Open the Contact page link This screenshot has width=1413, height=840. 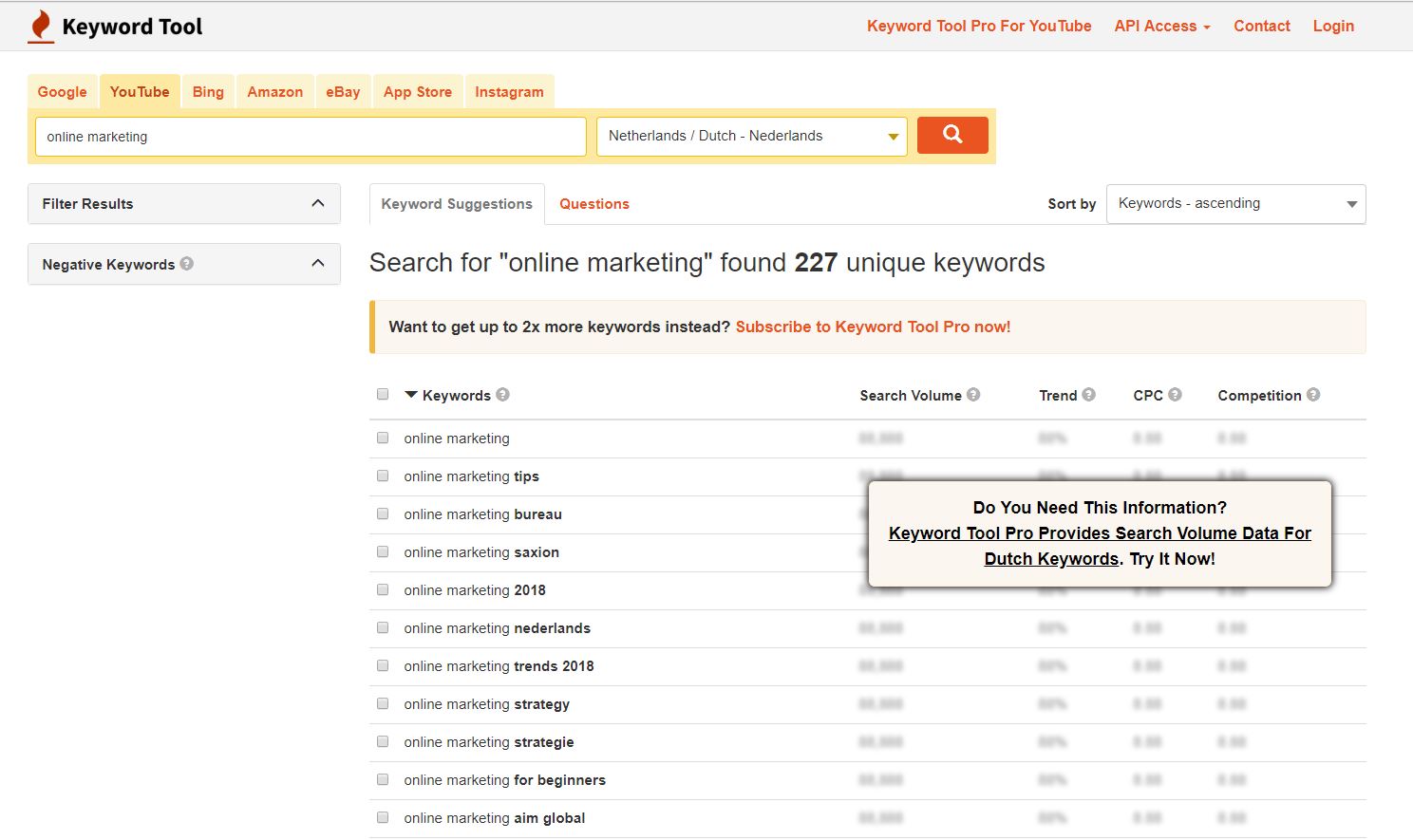point(1262,27)
